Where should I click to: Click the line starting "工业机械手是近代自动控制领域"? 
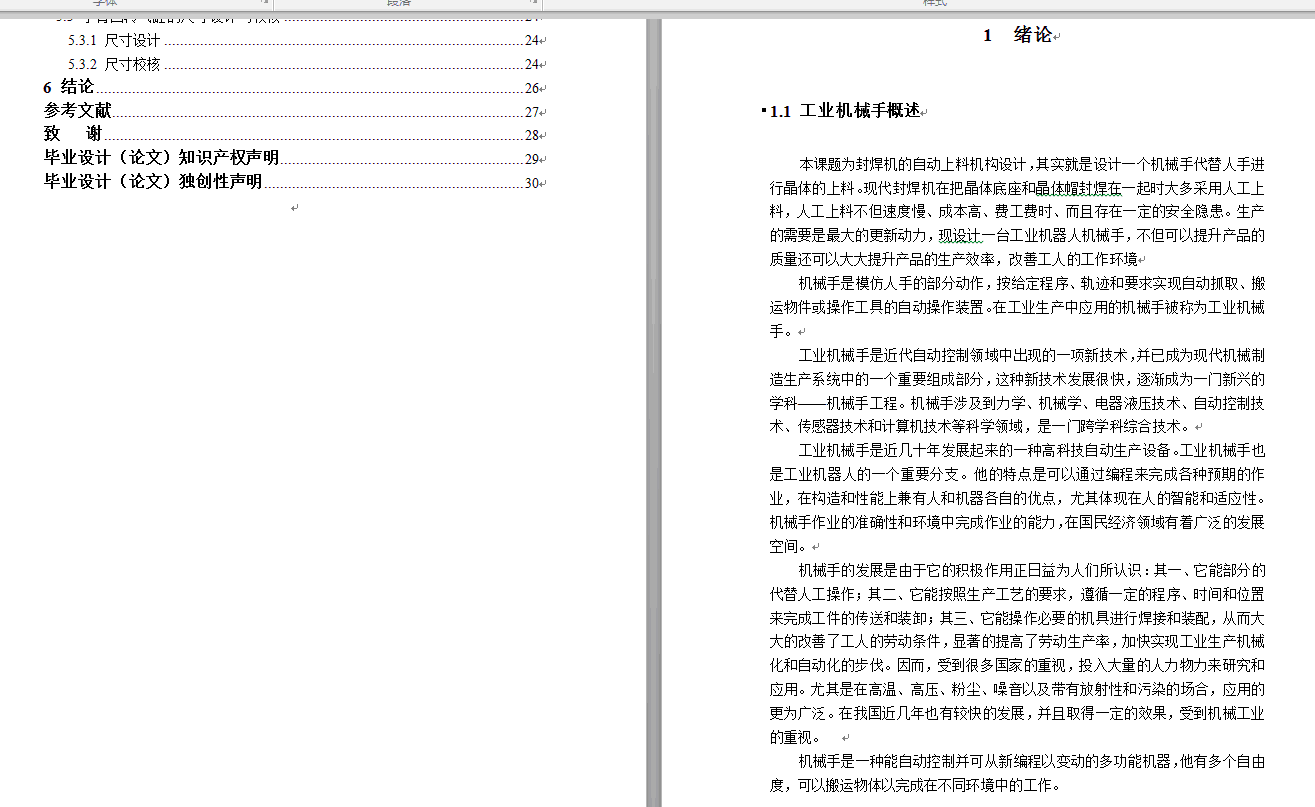1031,355
